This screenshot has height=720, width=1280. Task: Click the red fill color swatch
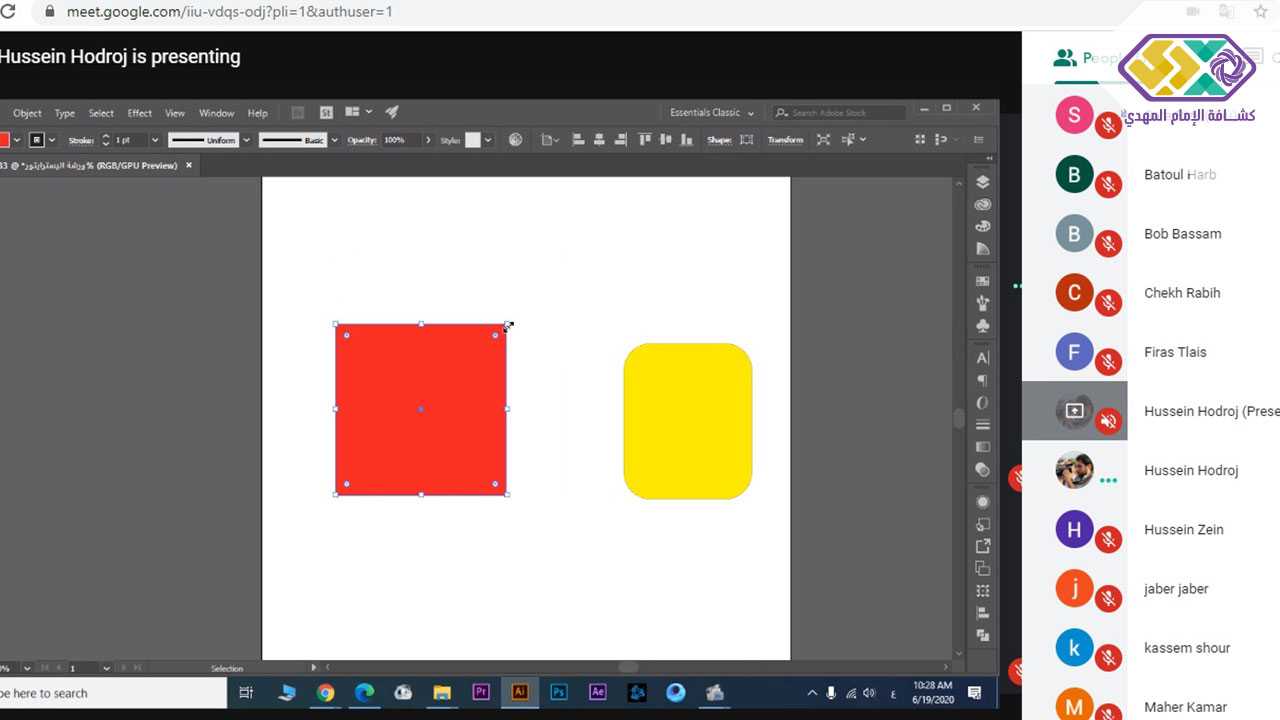(4, 140)
